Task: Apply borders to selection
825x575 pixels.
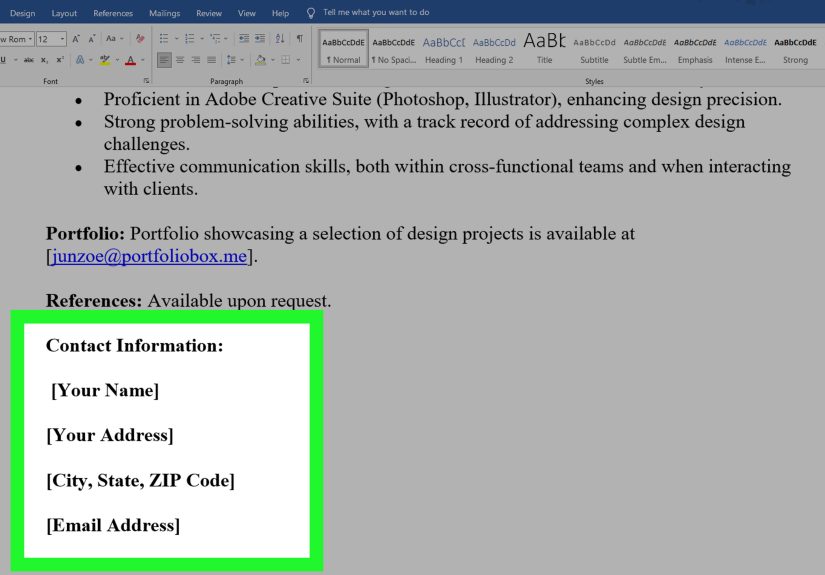Action: click(286, 60)
